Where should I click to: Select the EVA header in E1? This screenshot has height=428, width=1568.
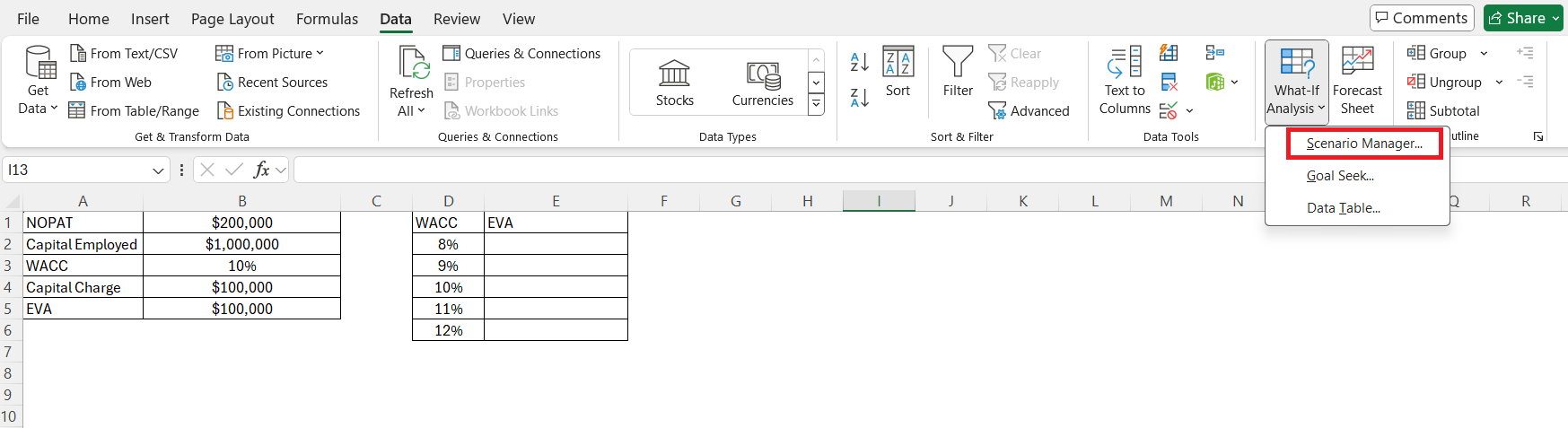pyautogui.click(x=556, y=223)
